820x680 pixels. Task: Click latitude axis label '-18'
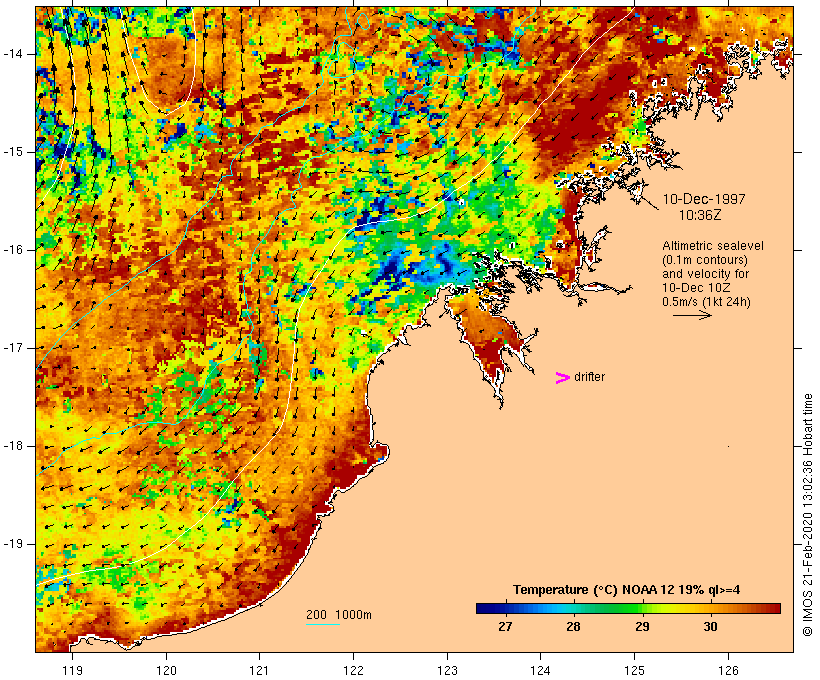pos(13,446)
